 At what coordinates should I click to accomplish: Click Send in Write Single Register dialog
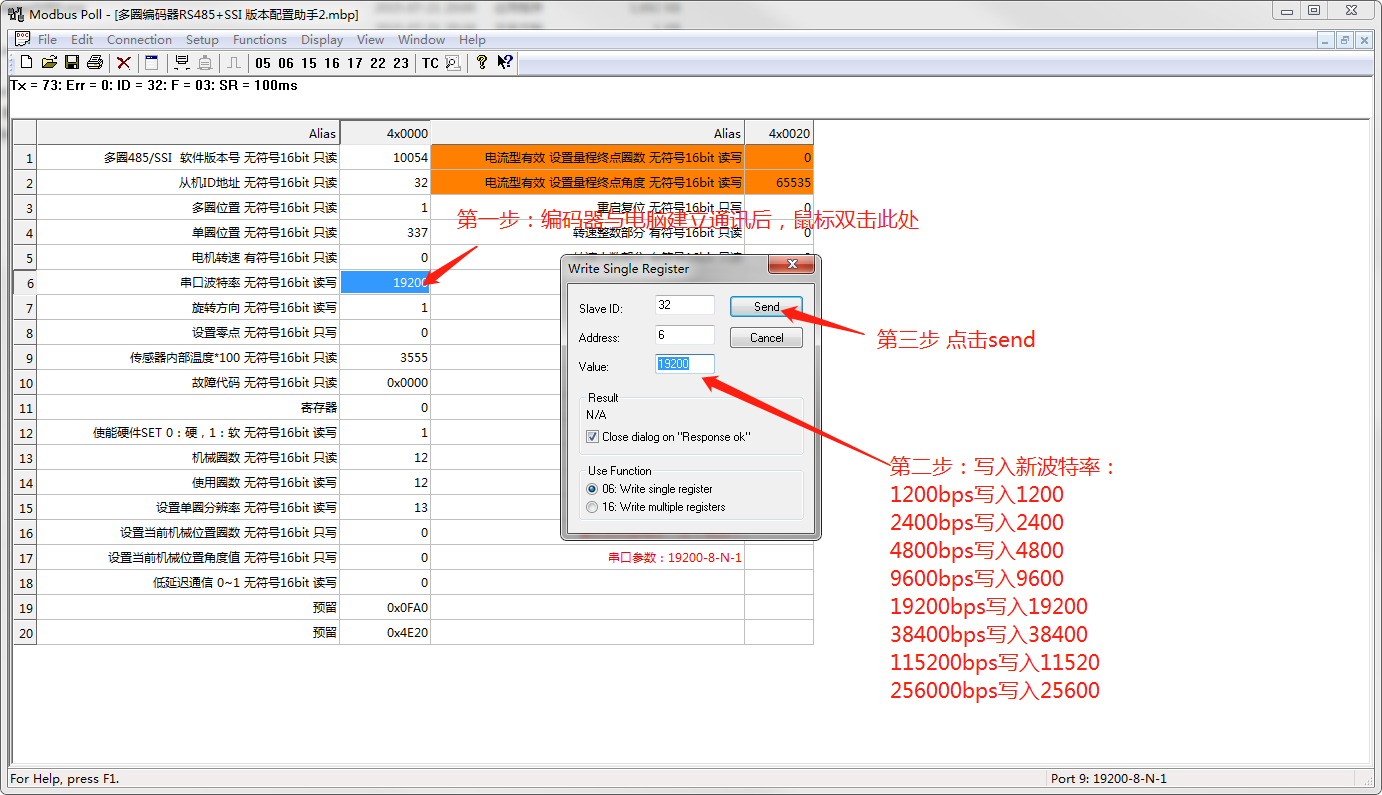coord(766,307)
